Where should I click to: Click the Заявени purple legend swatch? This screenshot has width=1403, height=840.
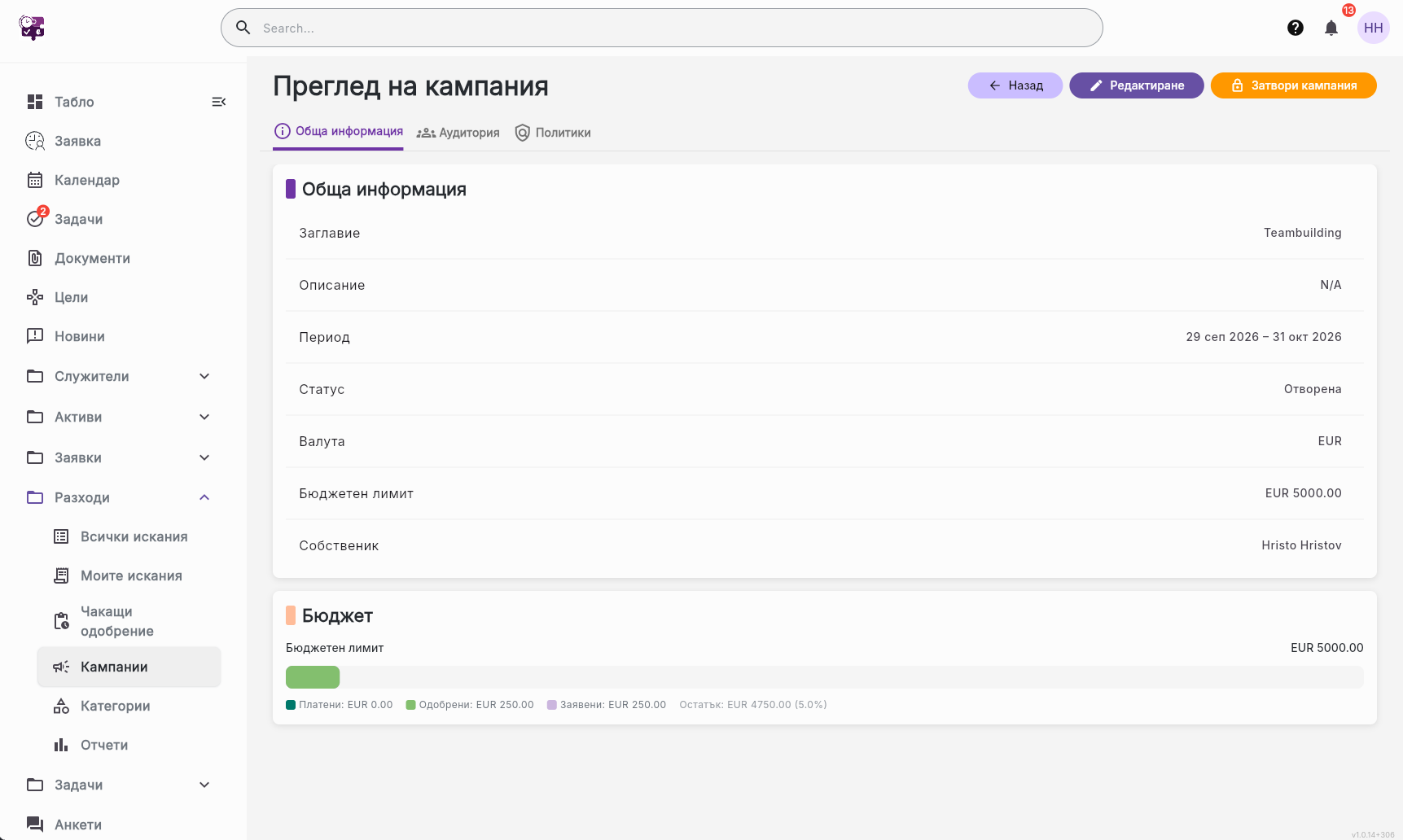point(551,705)
